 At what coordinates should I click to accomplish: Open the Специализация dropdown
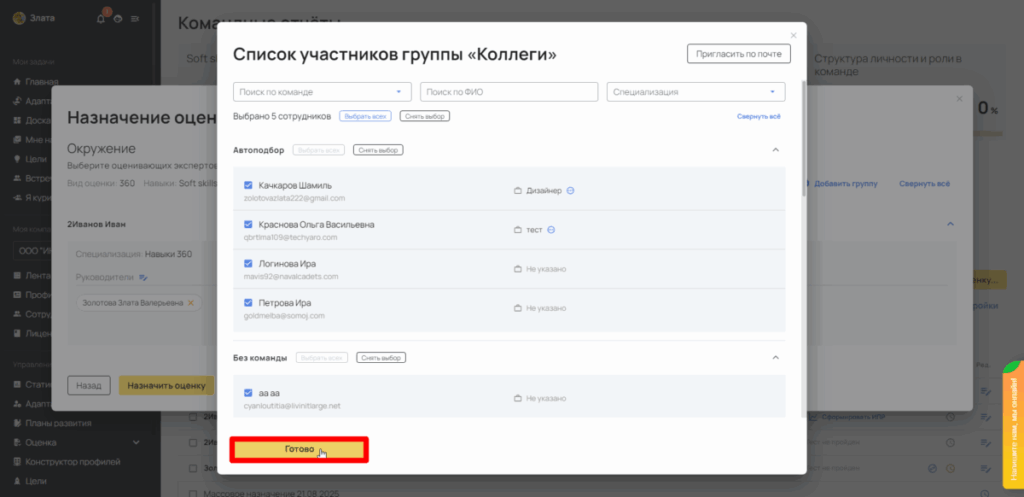click(x=695, y=92)
